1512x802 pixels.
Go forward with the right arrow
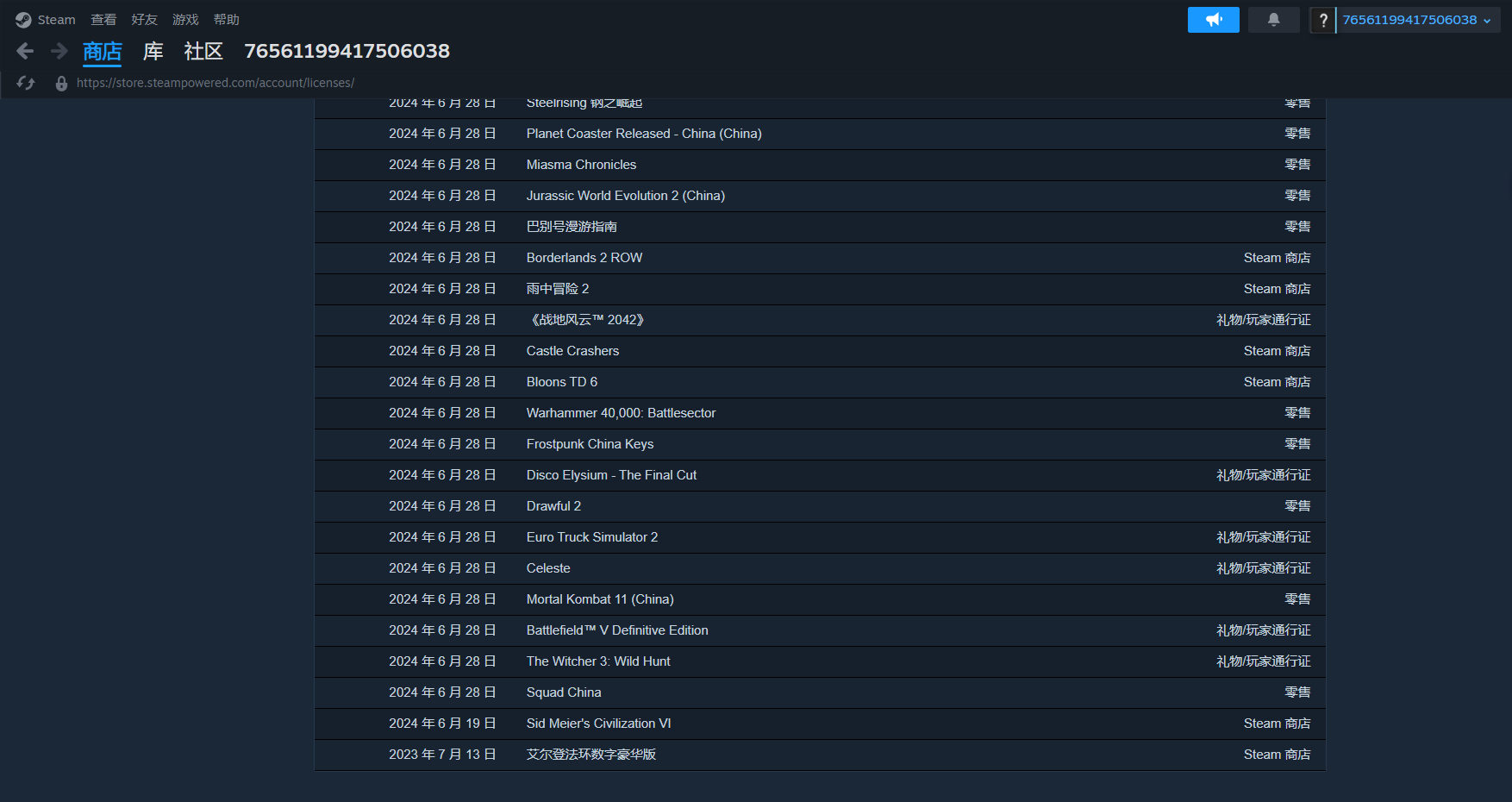point(59,52)
